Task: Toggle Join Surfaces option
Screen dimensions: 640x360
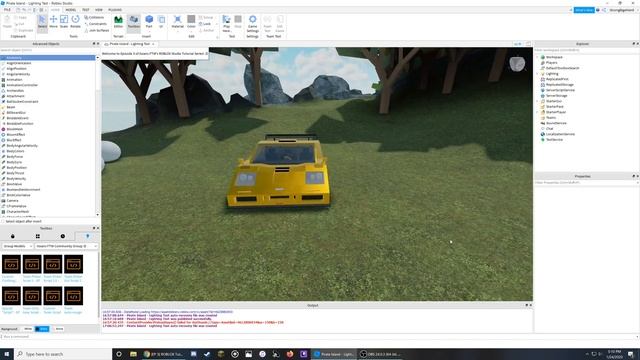Action: click(97, 30)
